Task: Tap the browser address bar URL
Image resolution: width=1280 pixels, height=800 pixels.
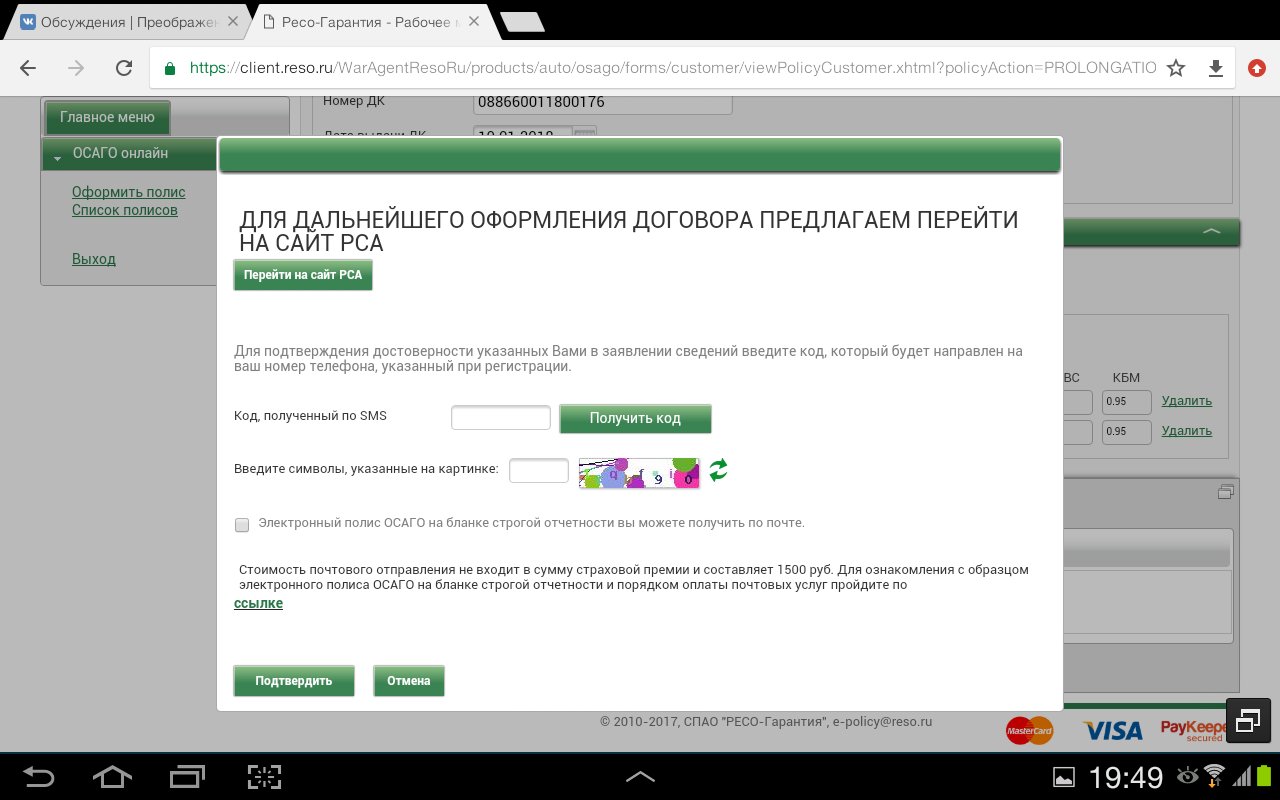Action: coord(672,68)
